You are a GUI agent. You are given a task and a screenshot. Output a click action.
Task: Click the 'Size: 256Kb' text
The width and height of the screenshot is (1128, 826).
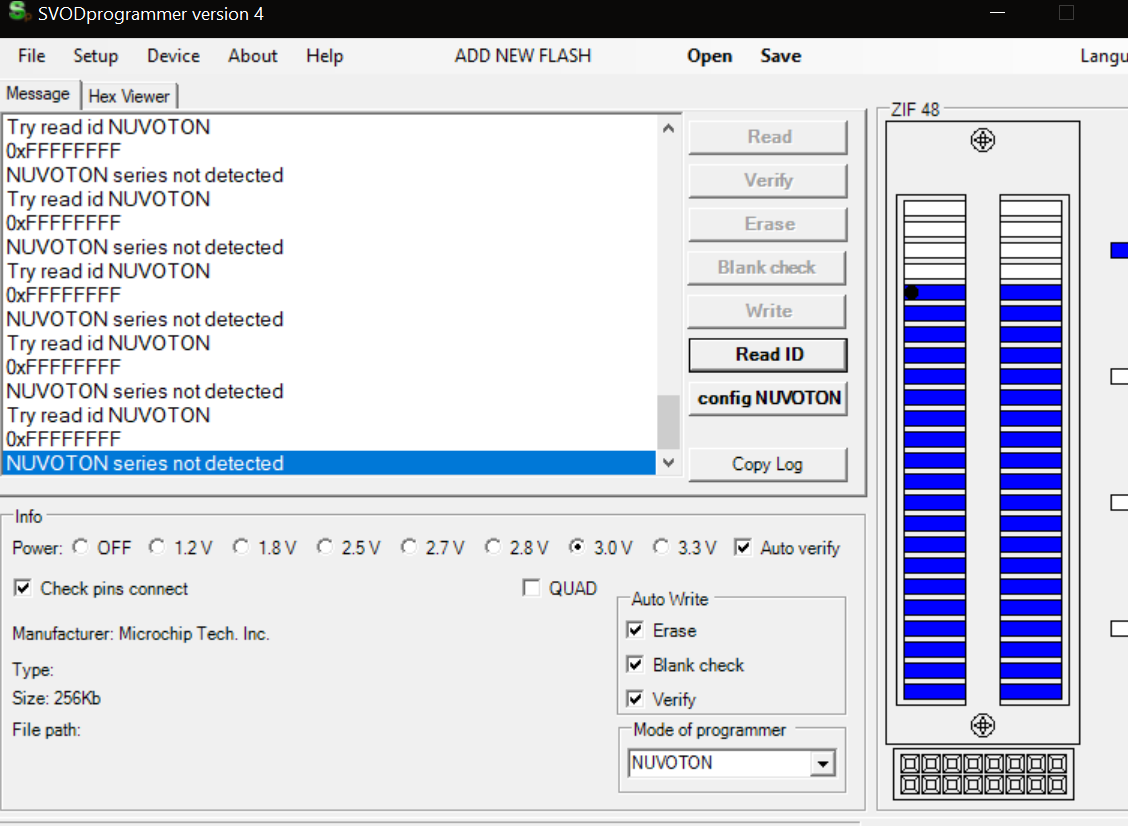tap(56, 698)
